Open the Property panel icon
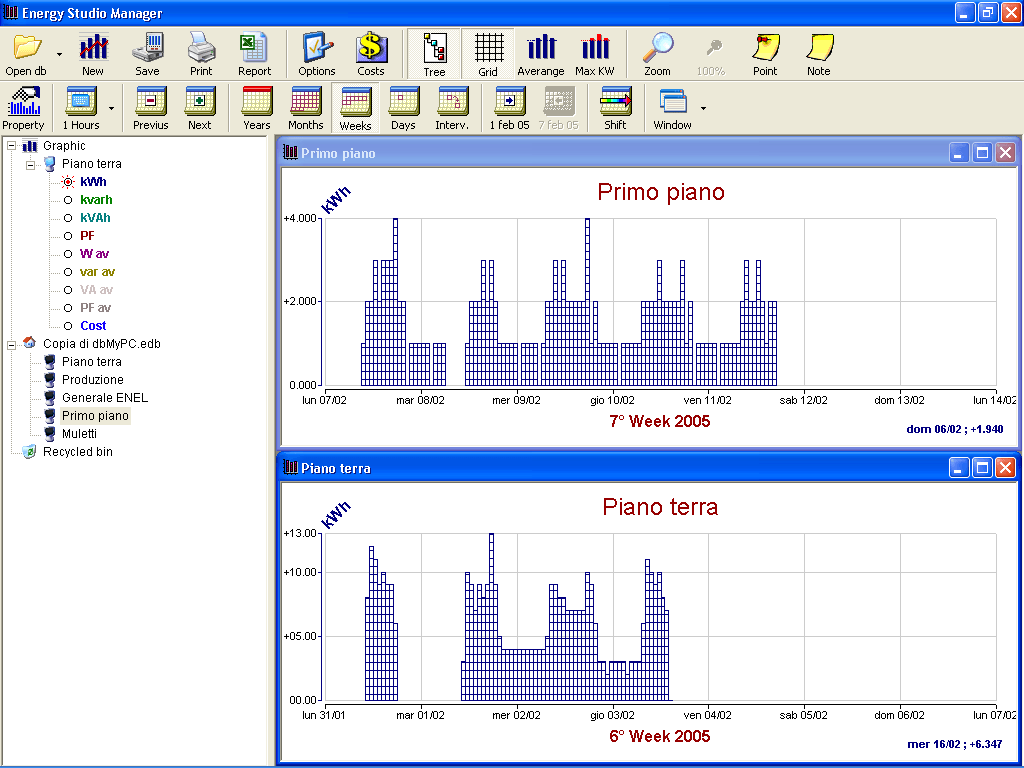This screenshot has width=1024, height=768. click(x=23, y=102)
